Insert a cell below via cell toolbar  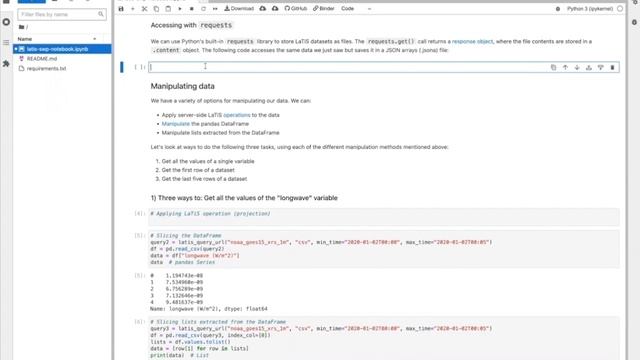pos(601,67)
